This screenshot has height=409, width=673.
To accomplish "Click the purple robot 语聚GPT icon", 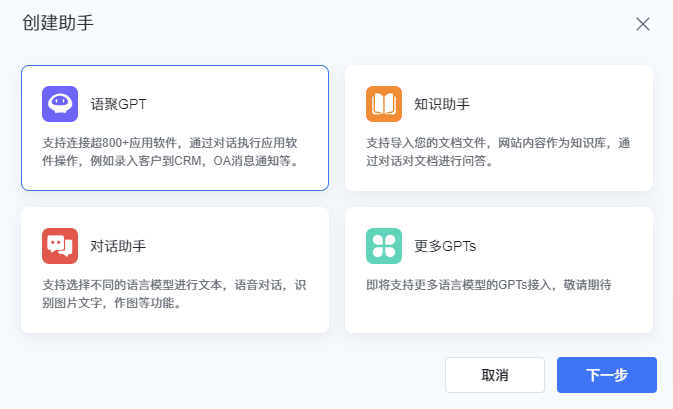I will click(x=60, y=103).
